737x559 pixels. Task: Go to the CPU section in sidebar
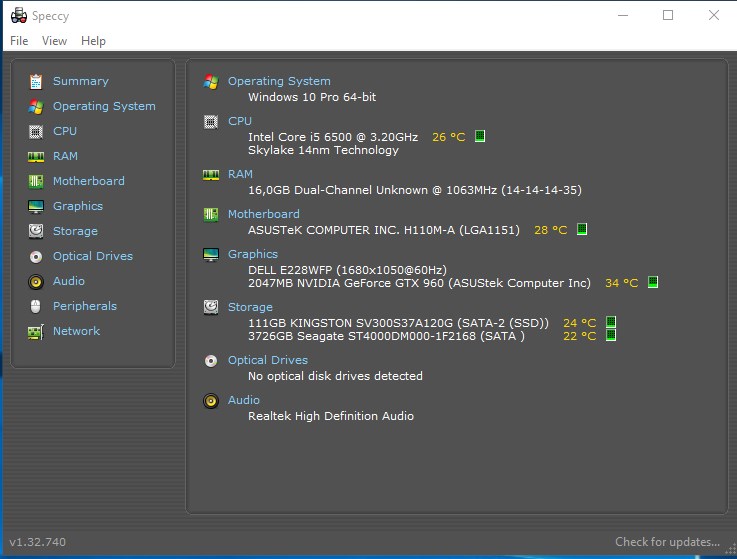pyautogui.click(x=65, y=131)
